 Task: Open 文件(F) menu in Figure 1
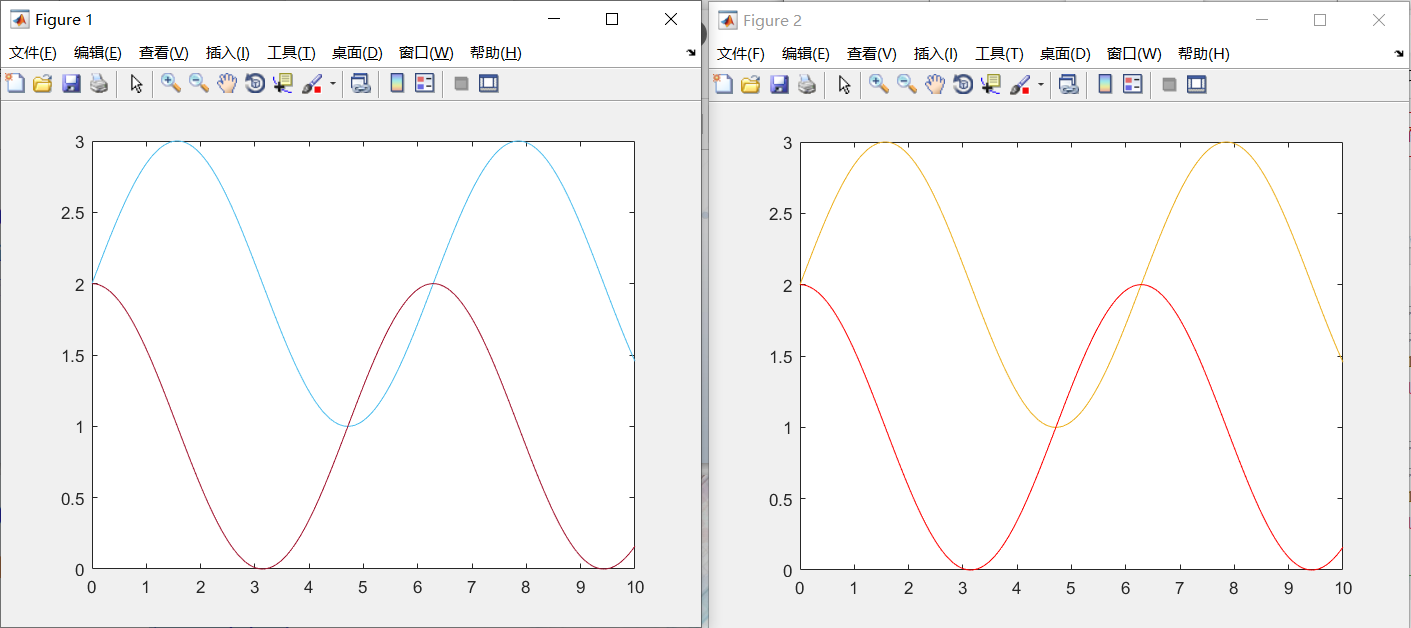click(x=33, y=53)
